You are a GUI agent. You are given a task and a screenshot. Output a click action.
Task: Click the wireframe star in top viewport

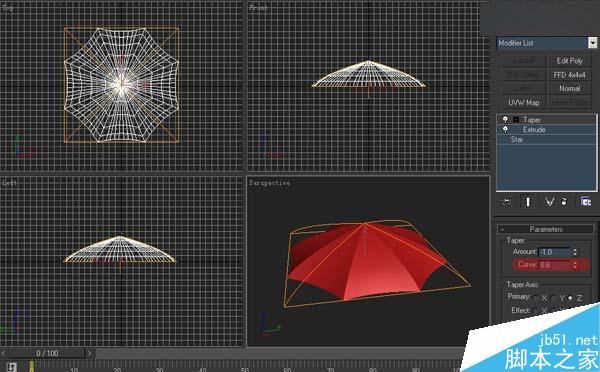[x=121, y=85]
